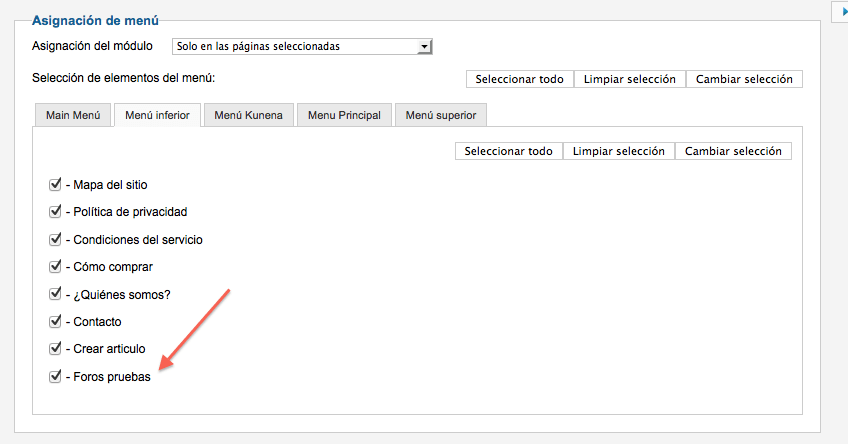Screen dimensions: 848x444
Task: Open the Menú Kunena tab
Action: pos(249,115)
